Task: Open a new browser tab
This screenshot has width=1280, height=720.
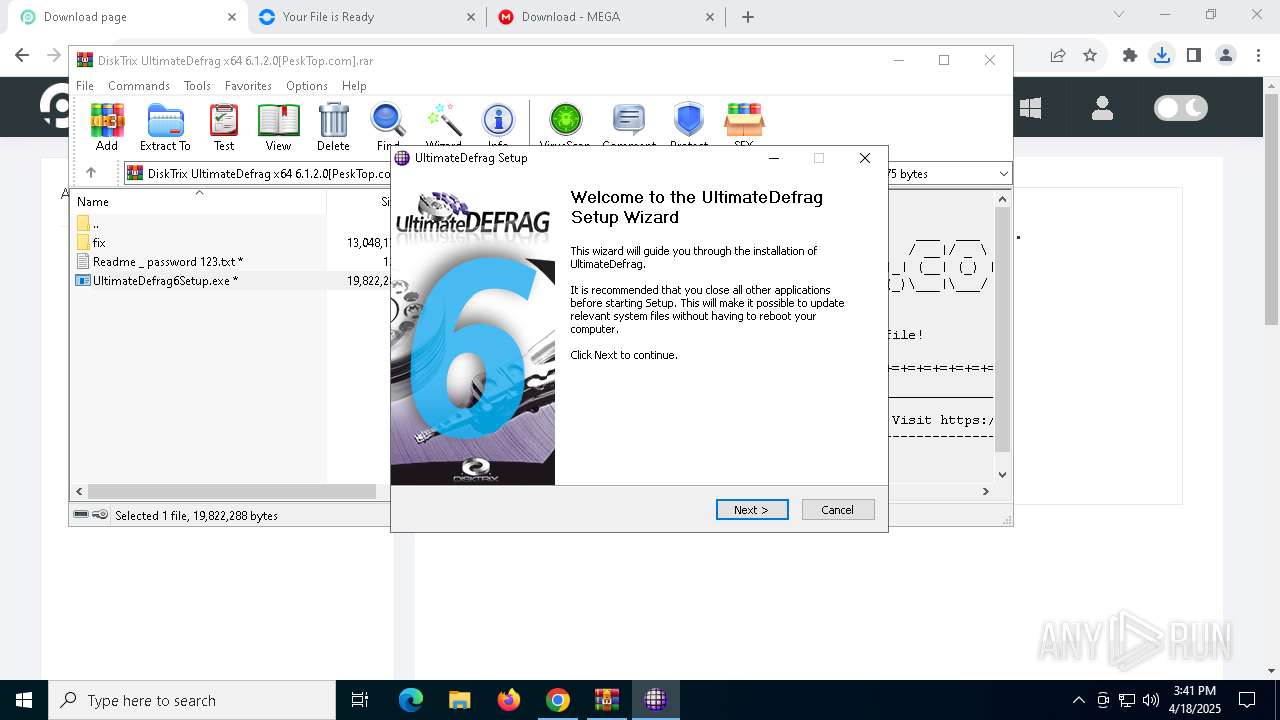Action: pos(747,17)
